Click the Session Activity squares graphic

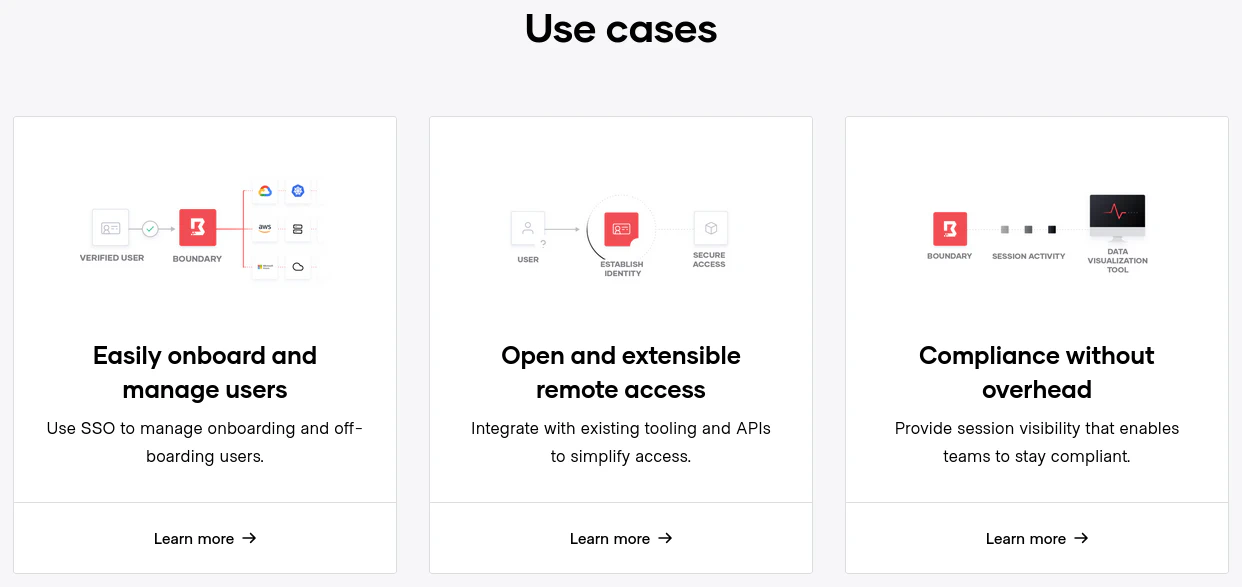tap(1028, 230)
